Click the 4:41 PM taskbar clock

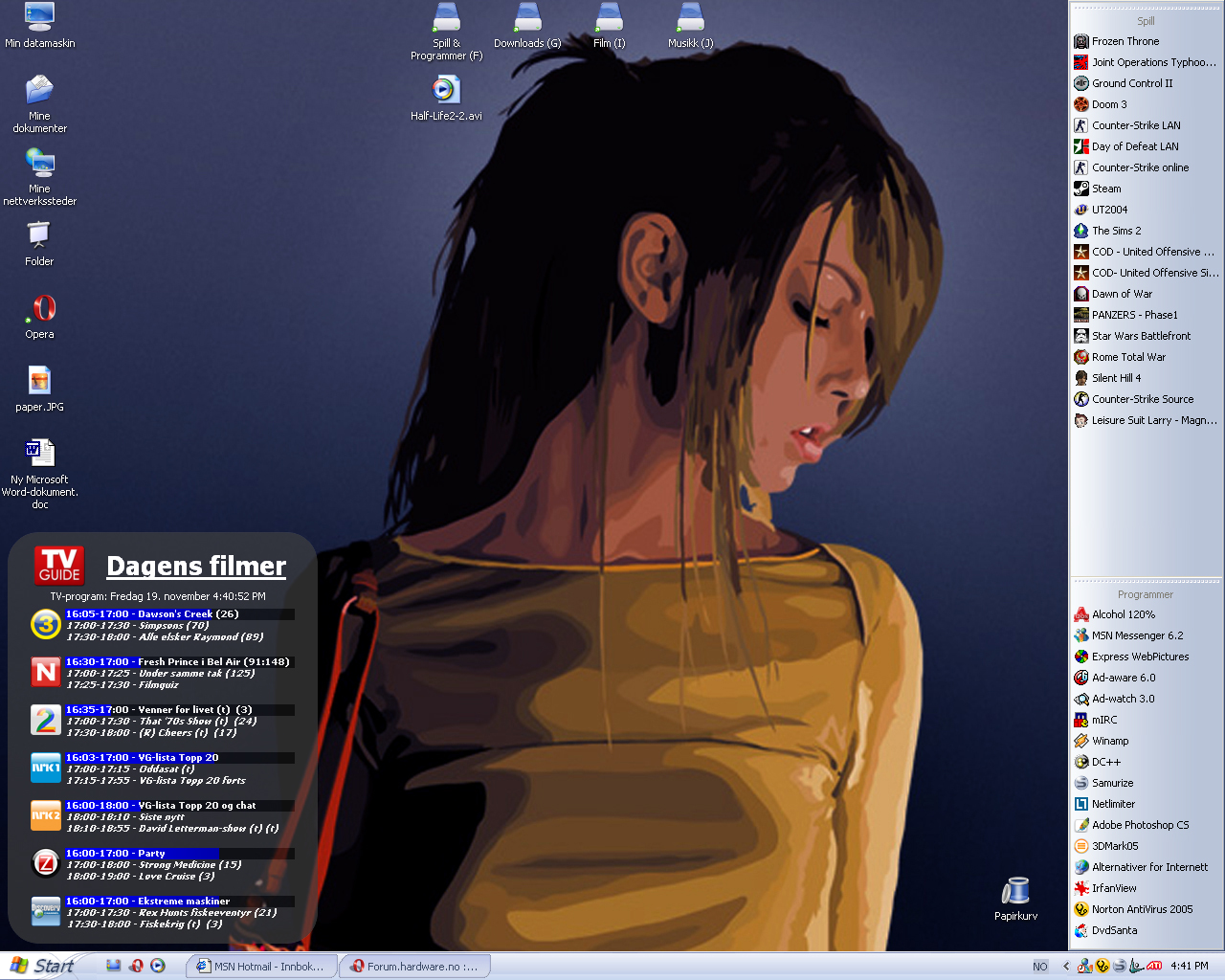[1190, 967]
